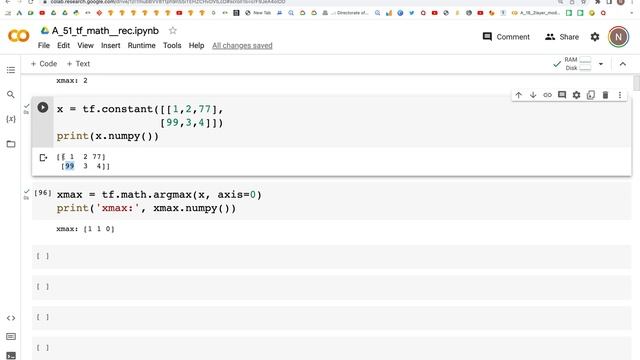The width and height of the screenshot is (640, 360).
Task: Select the first empty code cell
Action: pyautogui.click(x=331, y=256)
